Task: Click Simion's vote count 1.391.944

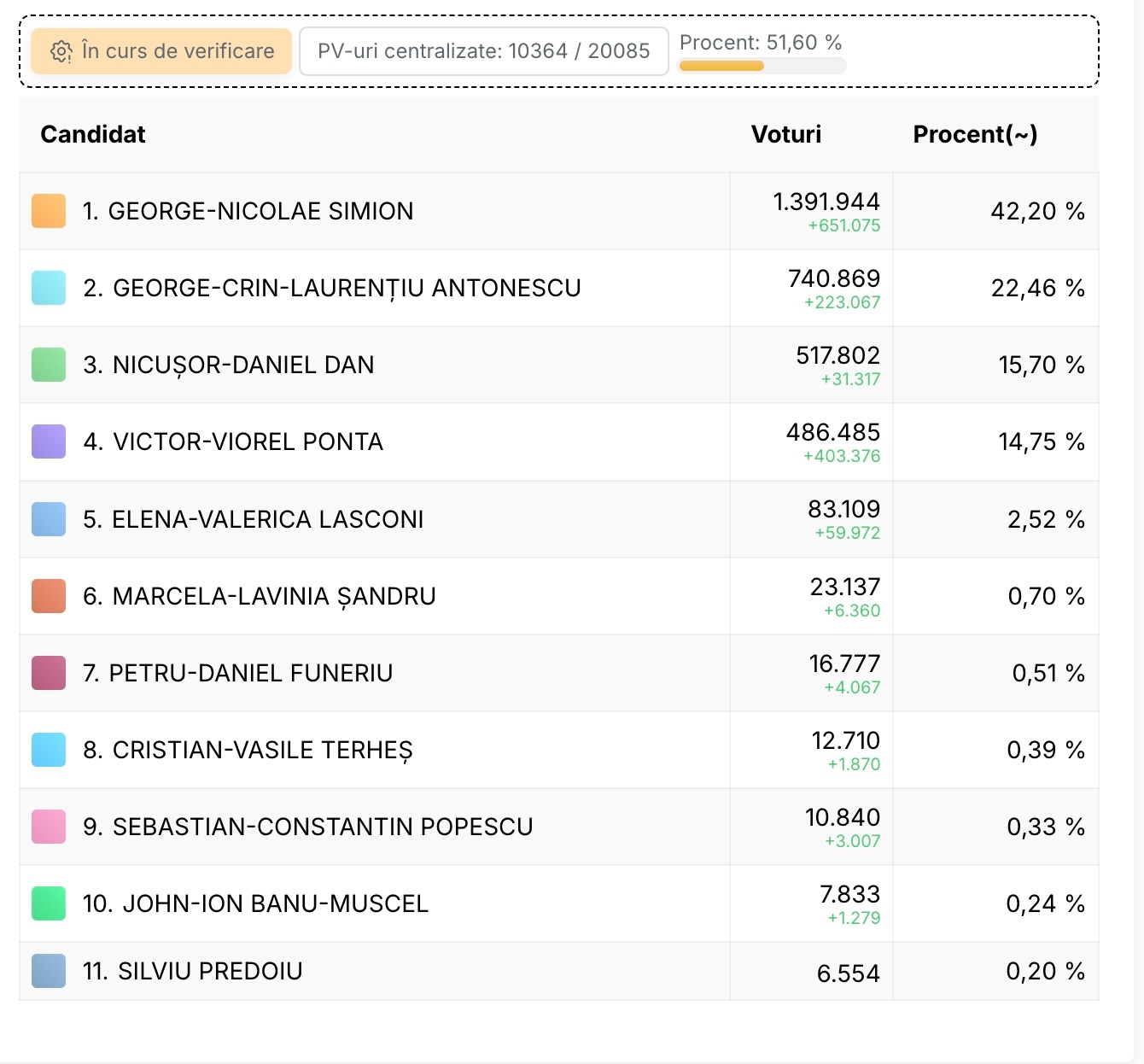Action: [826, 202]
